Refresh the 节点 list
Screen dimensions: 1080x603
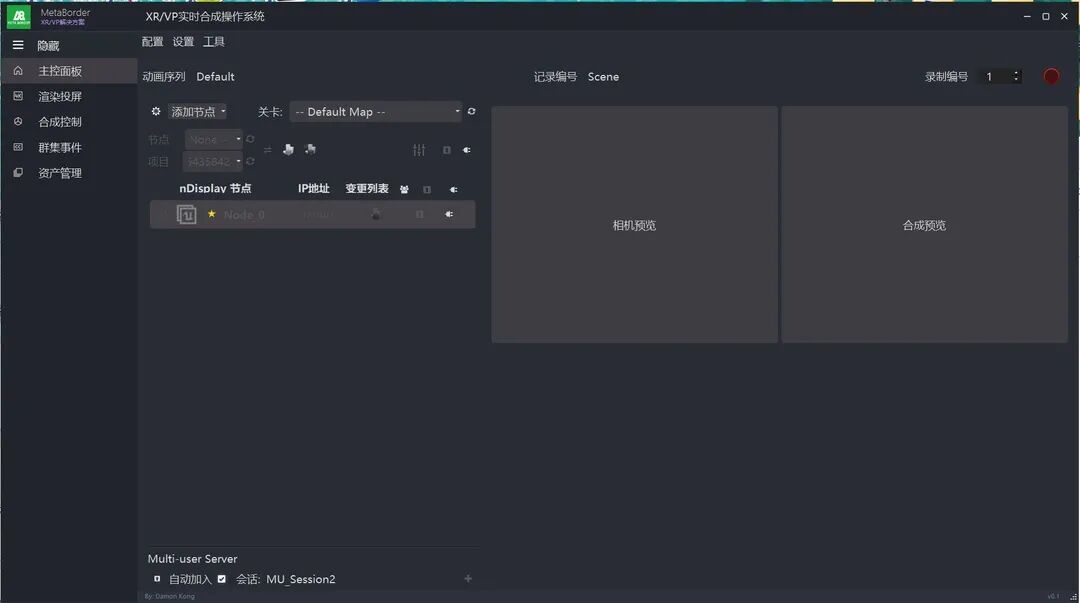coord(250,139)
